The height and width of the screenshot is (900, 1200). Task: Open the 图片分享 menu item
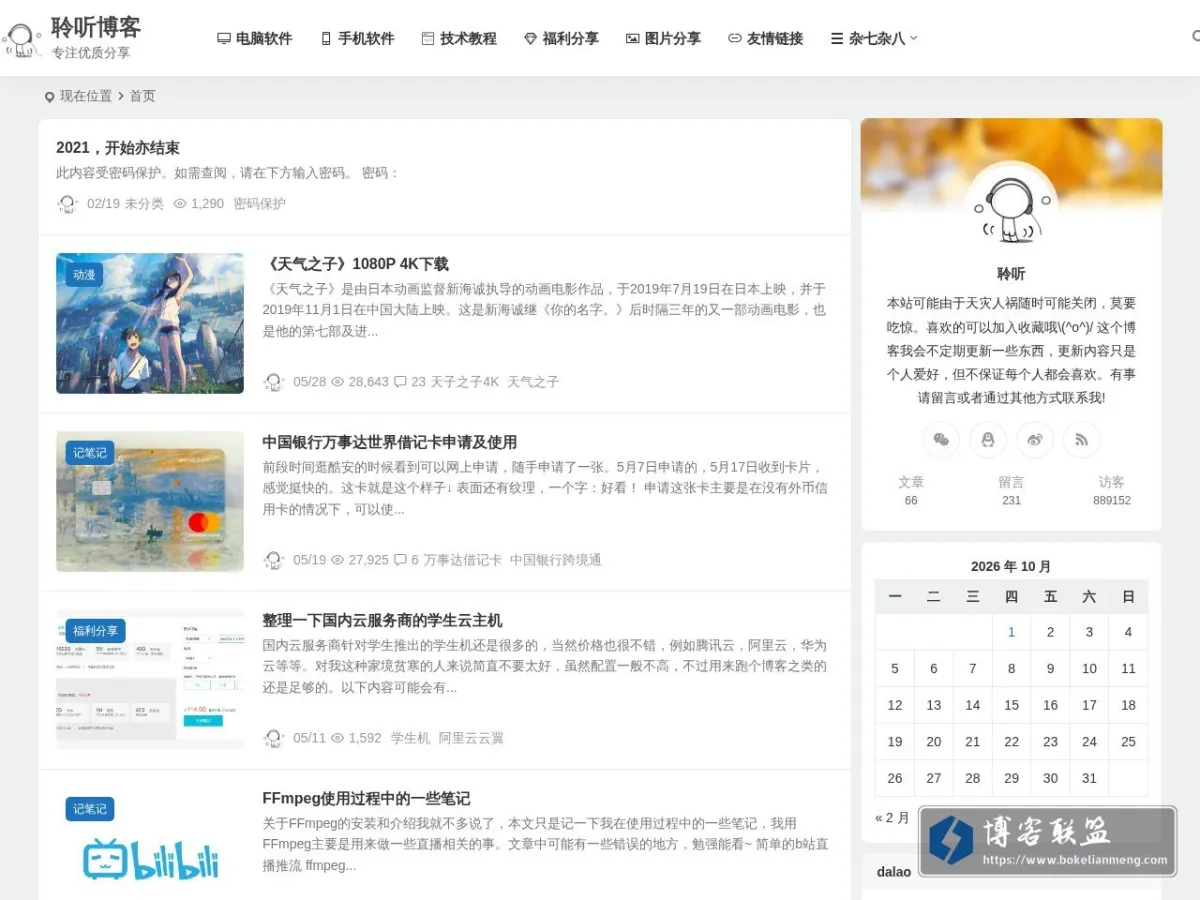[x=663, y=38]
